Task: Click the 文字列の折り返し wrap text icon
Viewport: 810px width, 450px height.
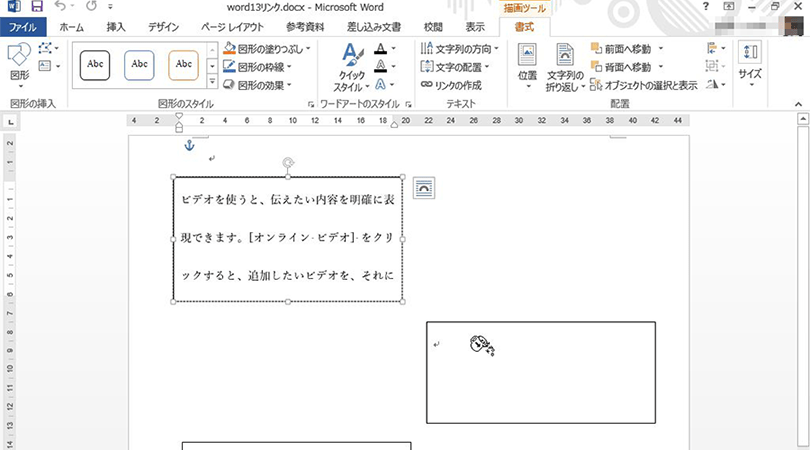Action: tap(565, 65)
